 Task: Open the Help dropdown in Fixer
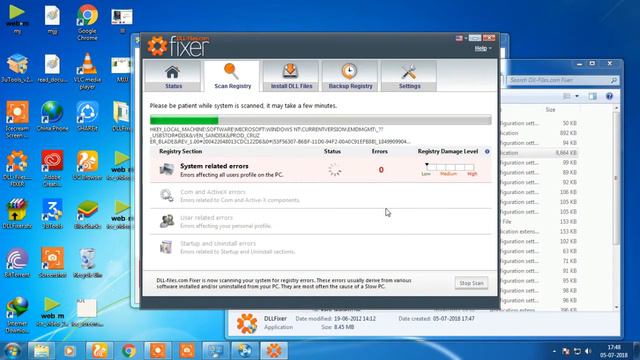click(483, 49)
